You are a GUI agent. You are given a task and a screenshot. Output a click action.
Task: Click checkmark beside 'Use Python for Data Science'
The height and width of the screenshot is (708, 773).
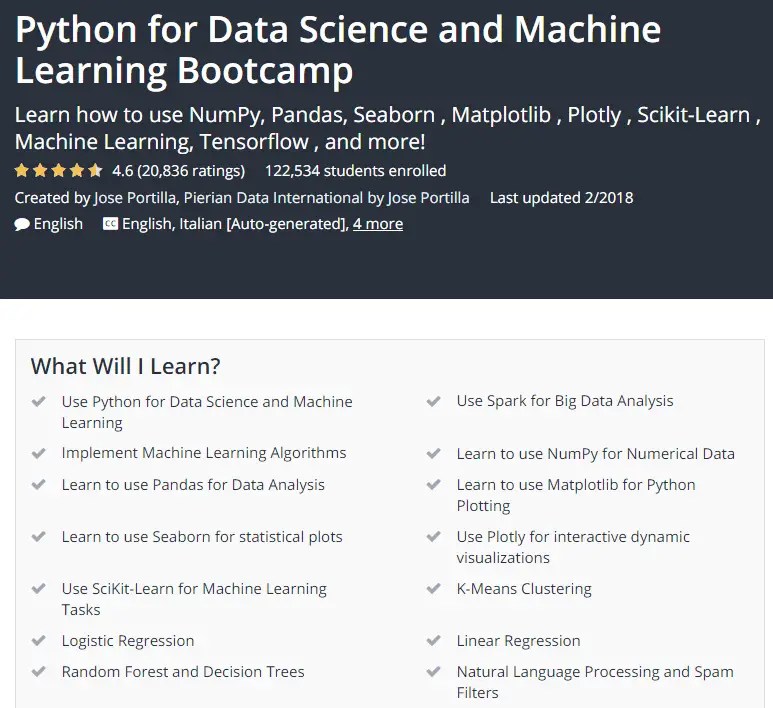[38, 401]
